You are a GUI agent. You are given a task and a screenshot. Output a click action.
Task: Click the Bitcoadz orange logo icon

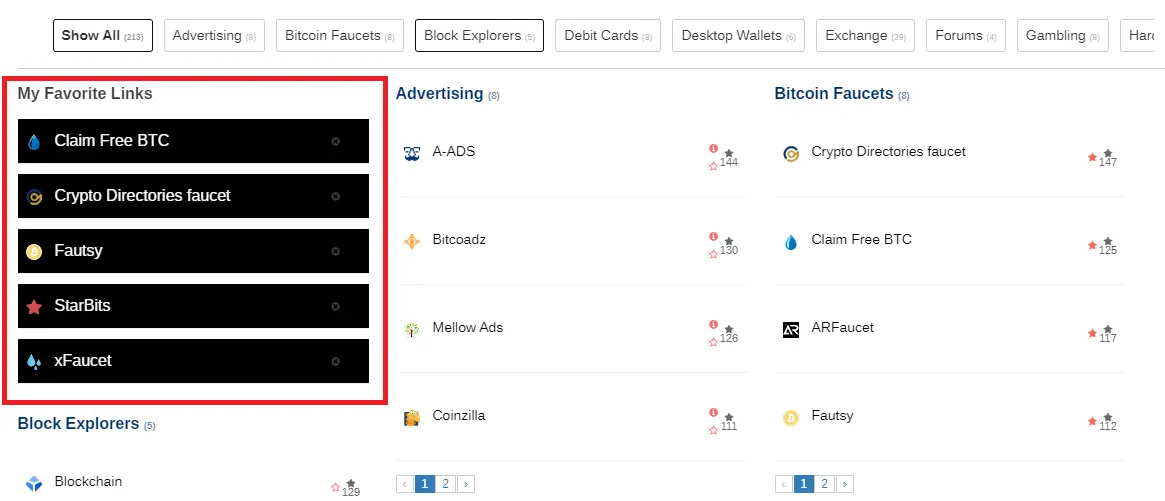click(x=412, y=242)
